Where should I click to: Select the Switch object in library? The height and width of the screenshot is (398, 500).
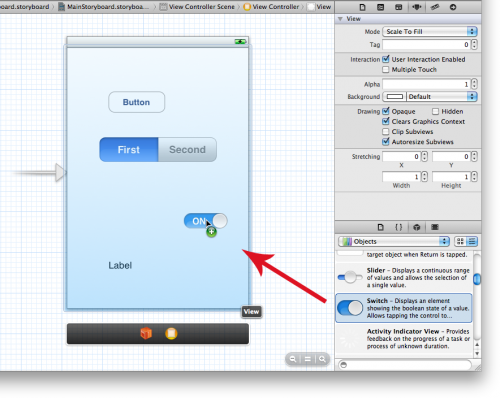(x=404, y=308)
